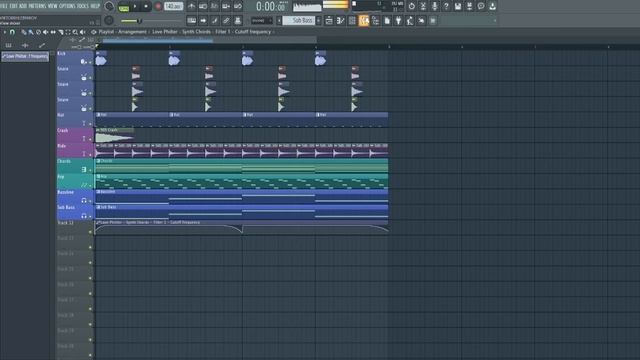The image size is (640, 360).
Task: Click the save floppy disk icon
Action: click(x=458, y=6)
